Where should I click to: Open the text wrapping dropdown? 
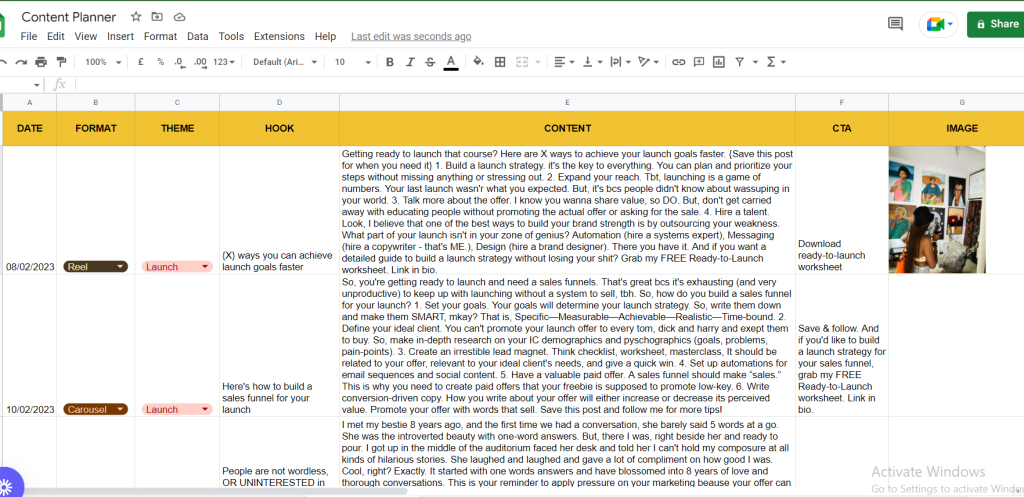pos(620,62)
